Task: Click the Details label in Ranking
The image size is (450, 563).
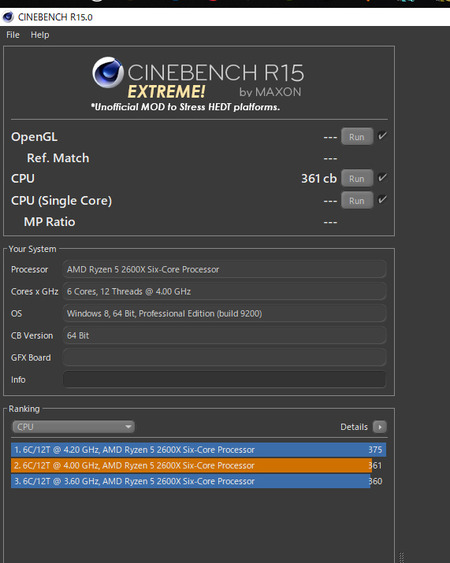Action: point(354,427)
